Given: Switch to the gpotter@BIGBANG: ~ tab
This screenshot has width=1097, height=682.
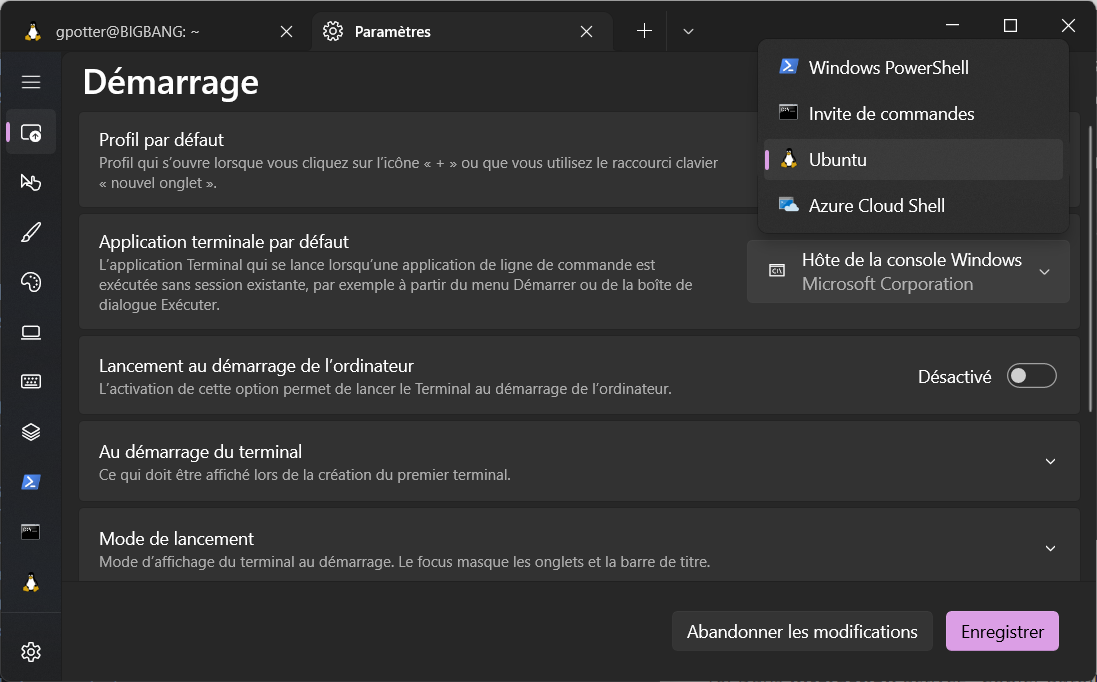Looking at the screenshot, I should coord(160,31).
